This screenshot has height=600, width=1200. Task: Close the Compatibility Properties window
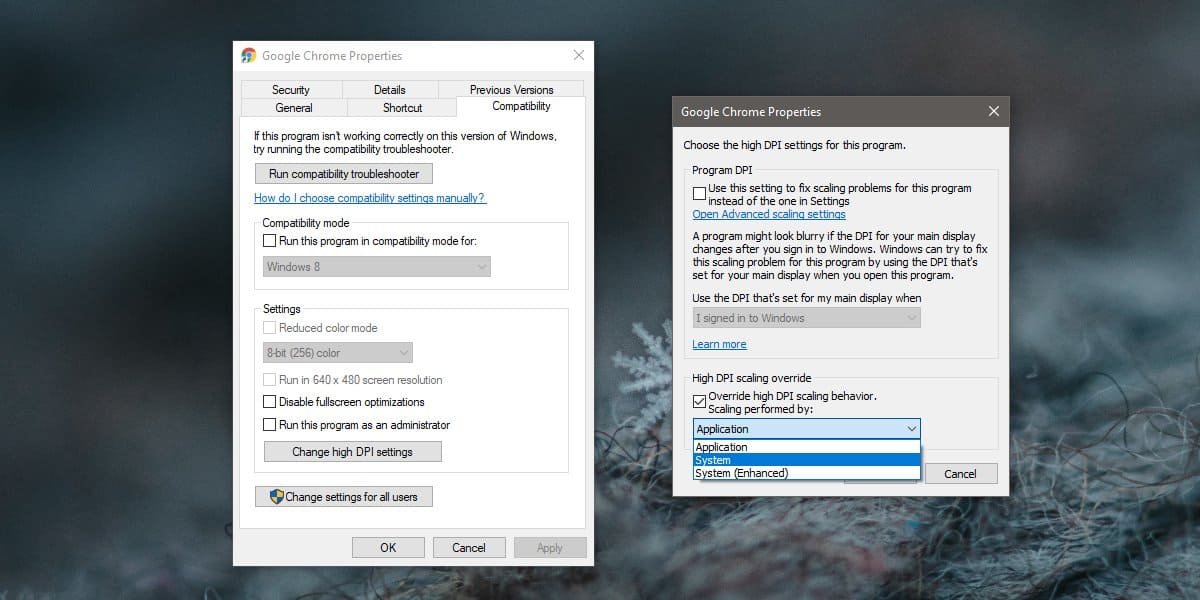click(x=578, y=55)
